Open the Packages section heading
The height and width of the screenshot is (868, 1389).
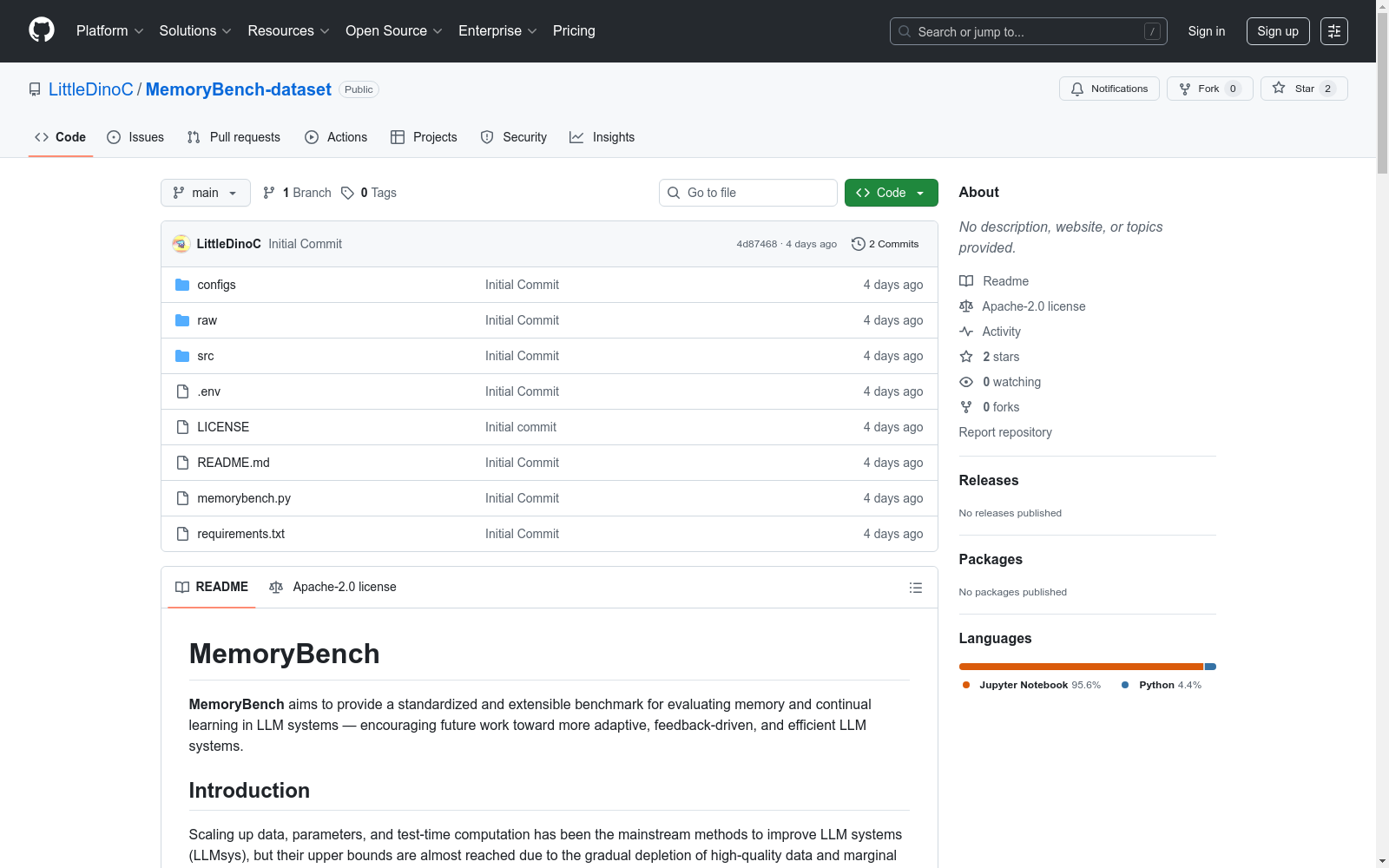coord(991,560)
